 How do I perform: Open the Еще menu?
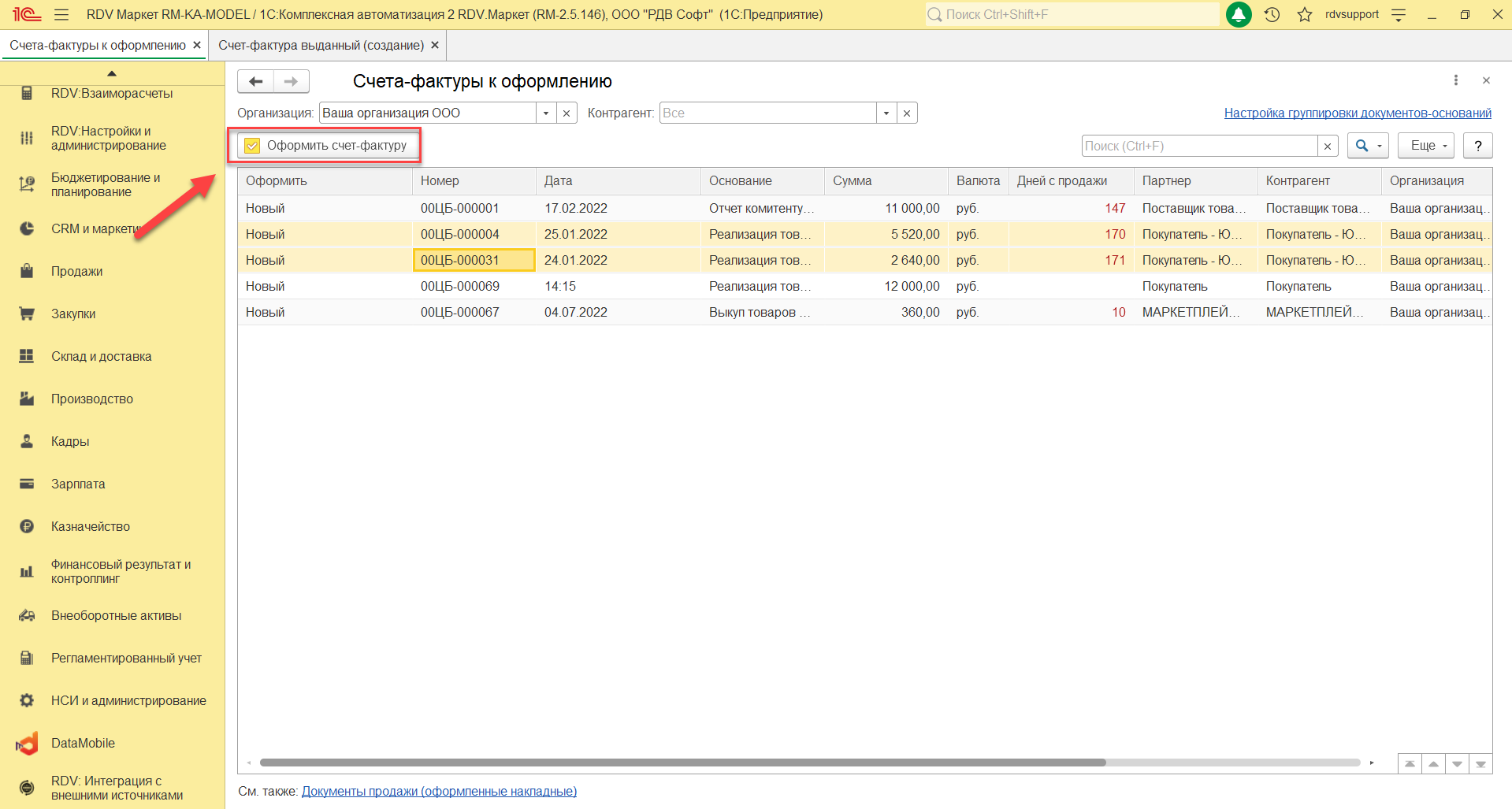tap(1426, 146)
